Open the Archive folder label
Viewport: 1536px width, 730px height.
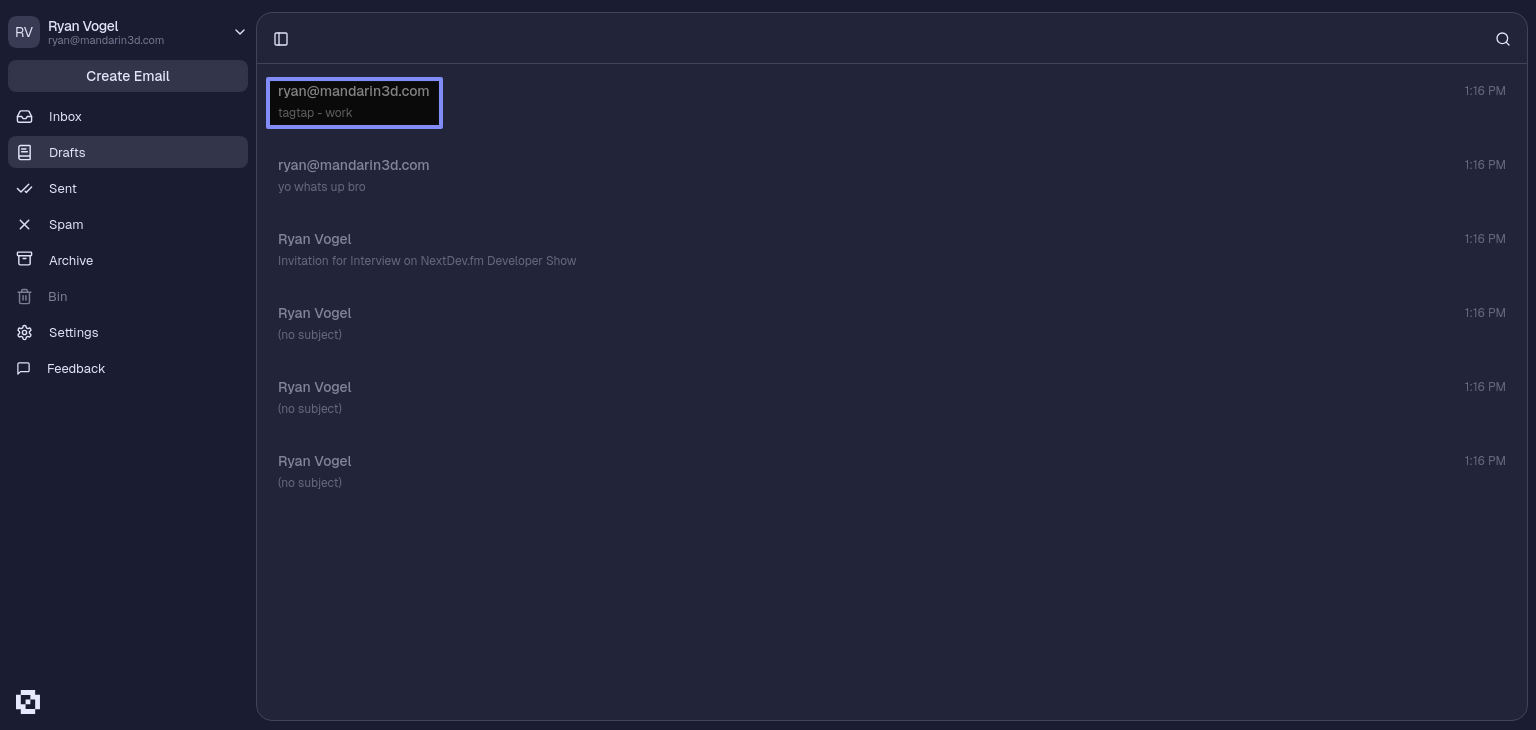pos(71,261)
